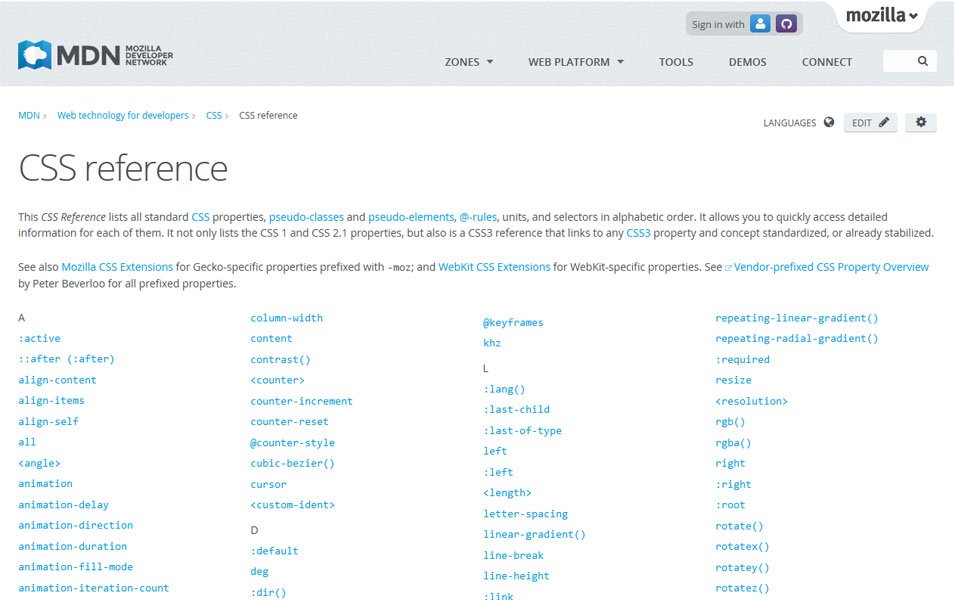Image resolution: width=954 pixels, height=600 pixels.
Task: Sign in with Persona account icon
Action: point(760,23)
